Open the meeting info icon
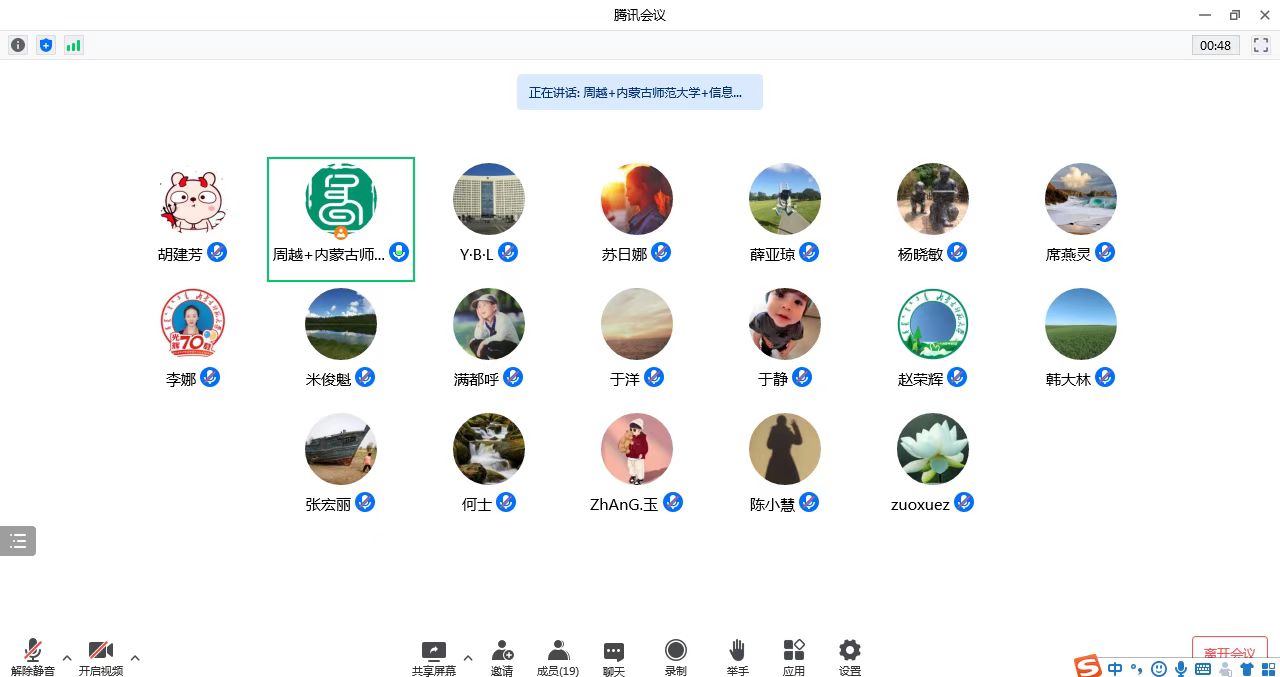The width and height of the screenshot is (1280, 677). coord(18,45)
